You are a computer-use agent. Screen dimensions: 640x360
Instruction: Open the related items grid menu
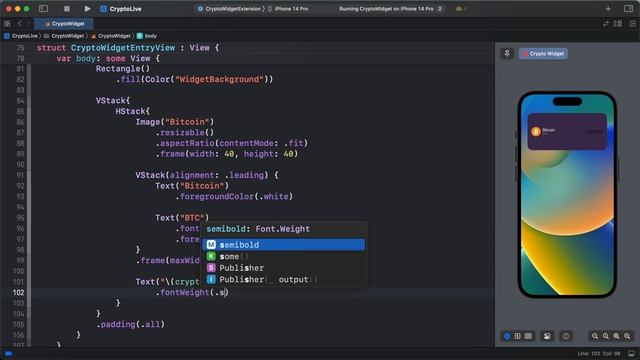click(7, 24)
